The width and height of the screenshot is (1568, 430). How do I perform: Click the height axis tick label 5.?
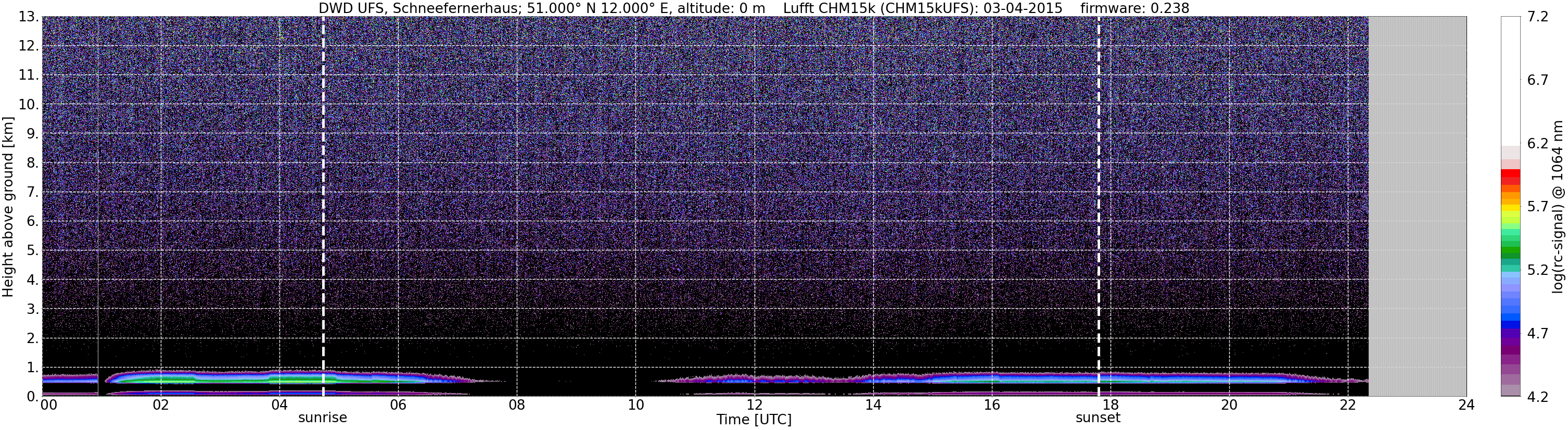pyautogui.click(x=33, y=251)
